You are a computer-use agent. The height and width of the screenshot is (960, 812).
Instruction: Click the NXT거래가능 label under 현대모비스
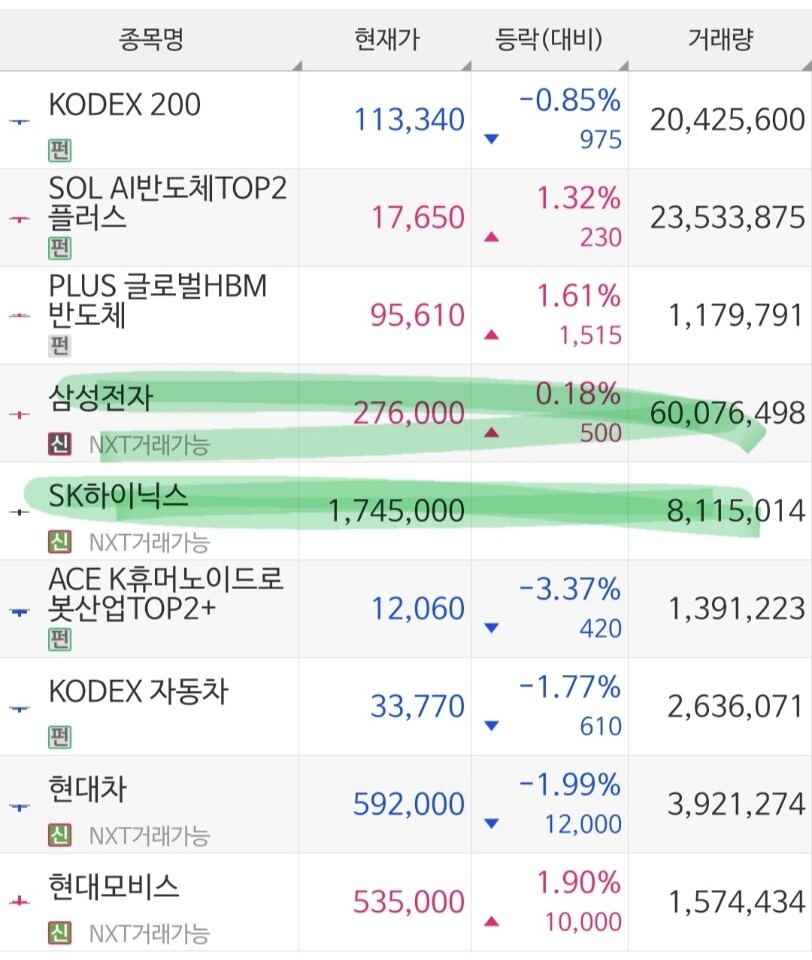point(149,934)
